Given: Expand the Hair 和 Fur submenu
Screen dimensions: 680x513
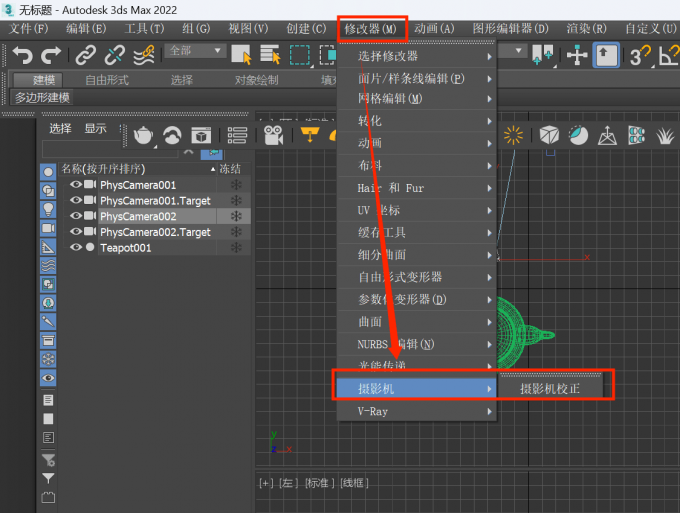Looking at the screenshot, I should 417,188.
